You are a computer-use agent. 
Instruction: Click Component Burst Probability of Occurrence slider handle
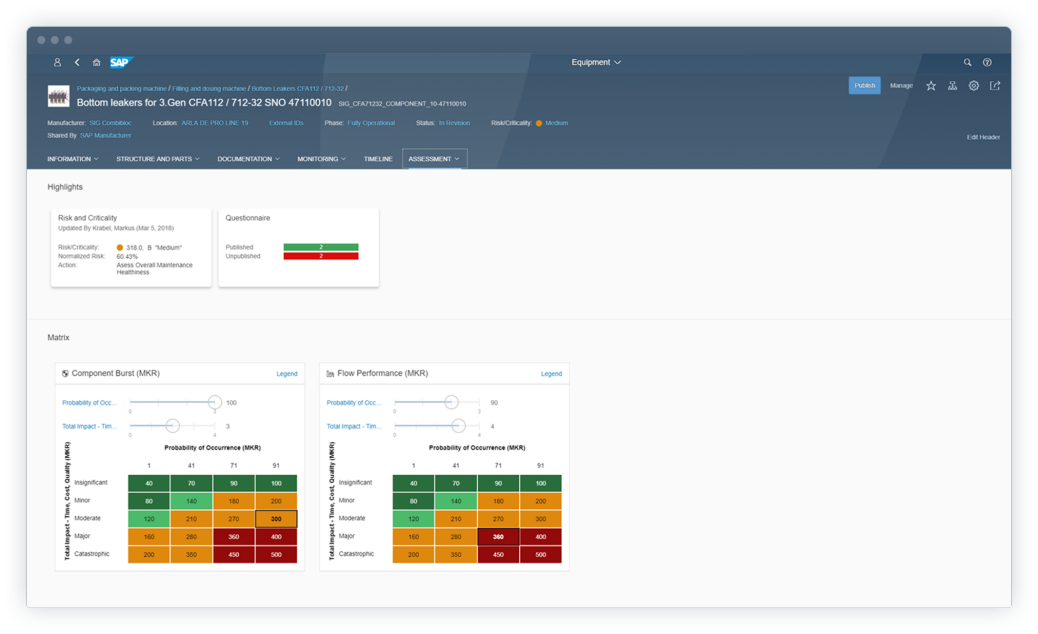[x=214, y=402]
